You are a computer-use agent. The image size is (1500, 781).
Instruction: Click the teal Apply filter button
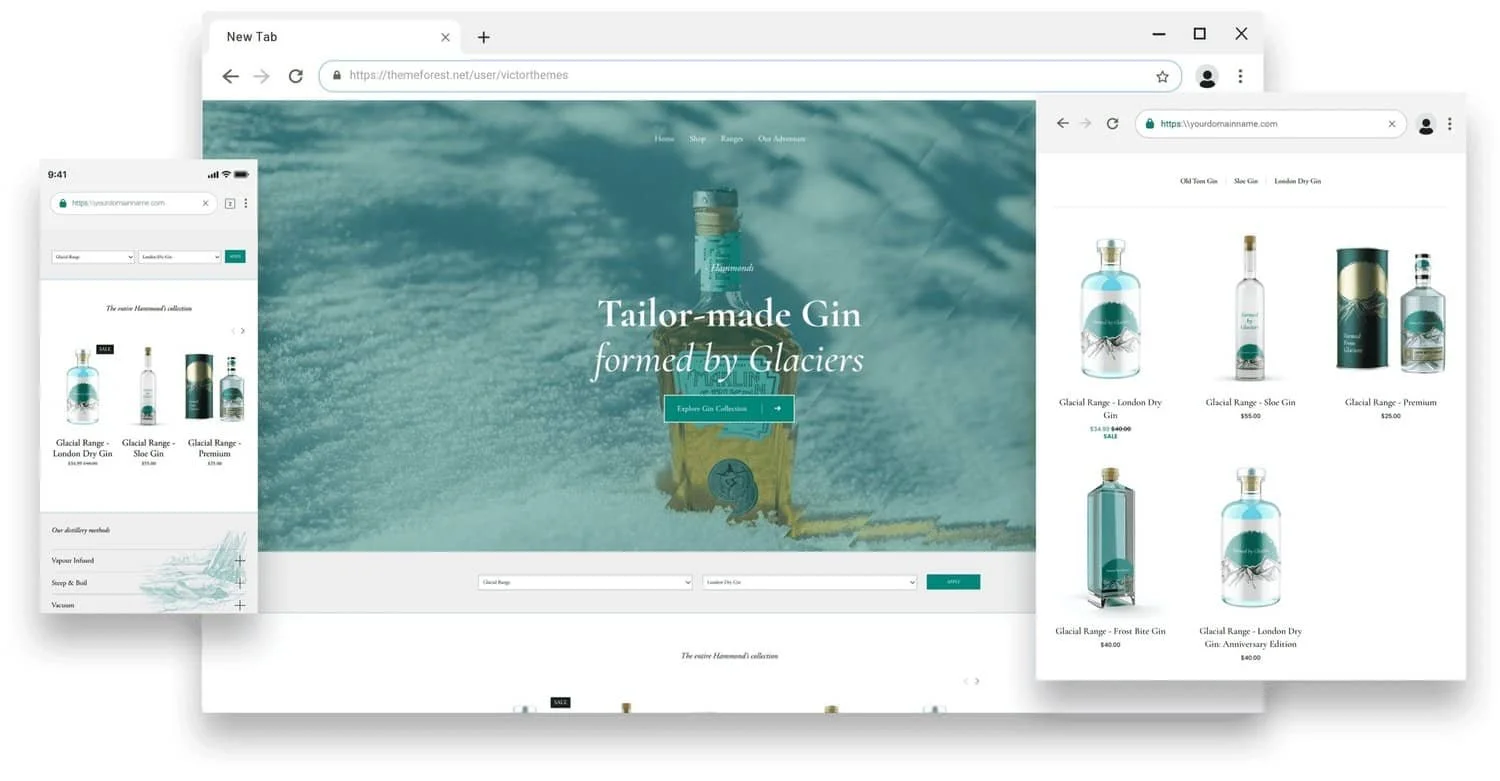[953, 581]
